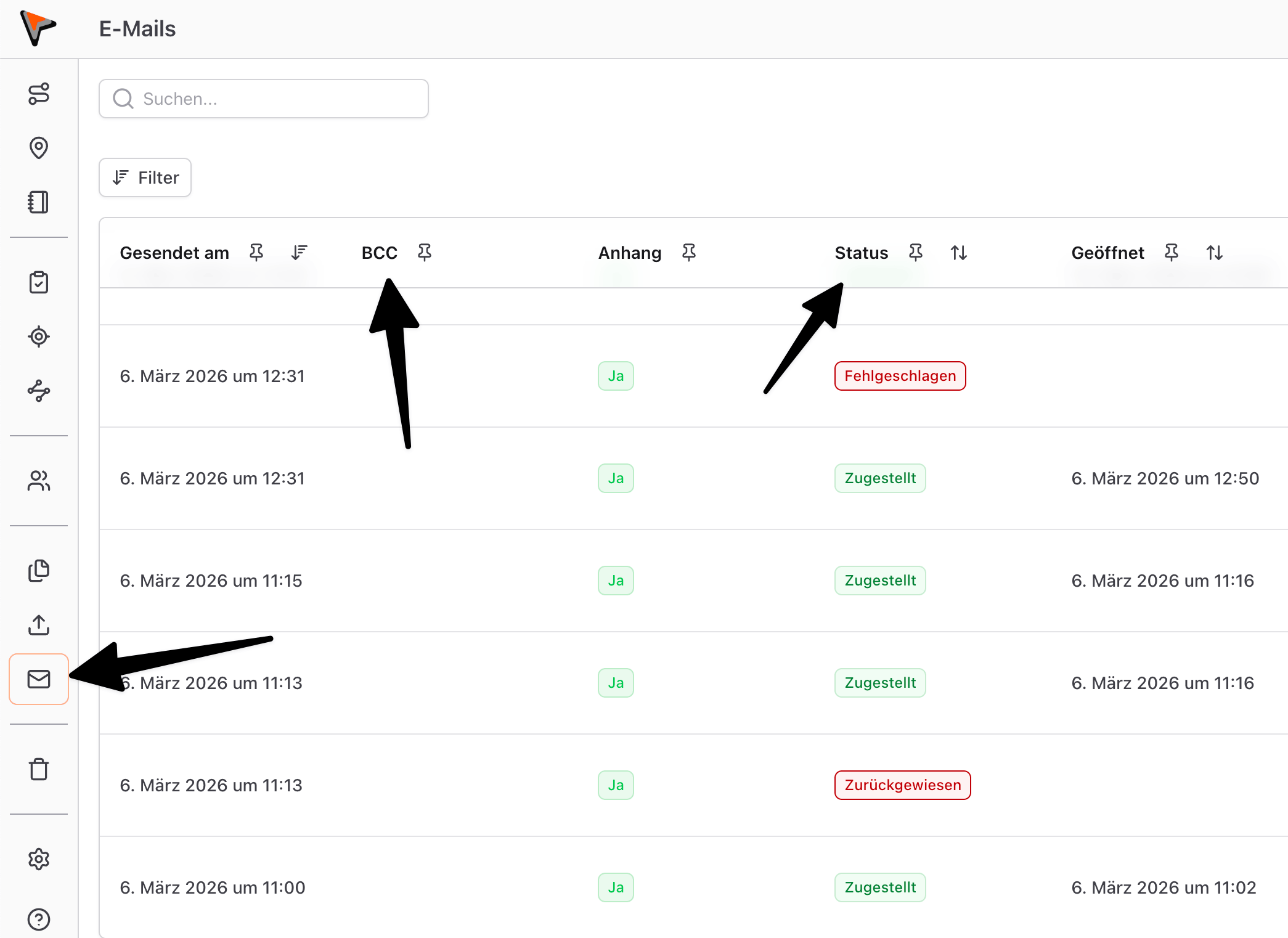Image resolution: width=1288 pixels, height=938 pixels.
Task: Click the Suchen search field
Action: (264, 99)
